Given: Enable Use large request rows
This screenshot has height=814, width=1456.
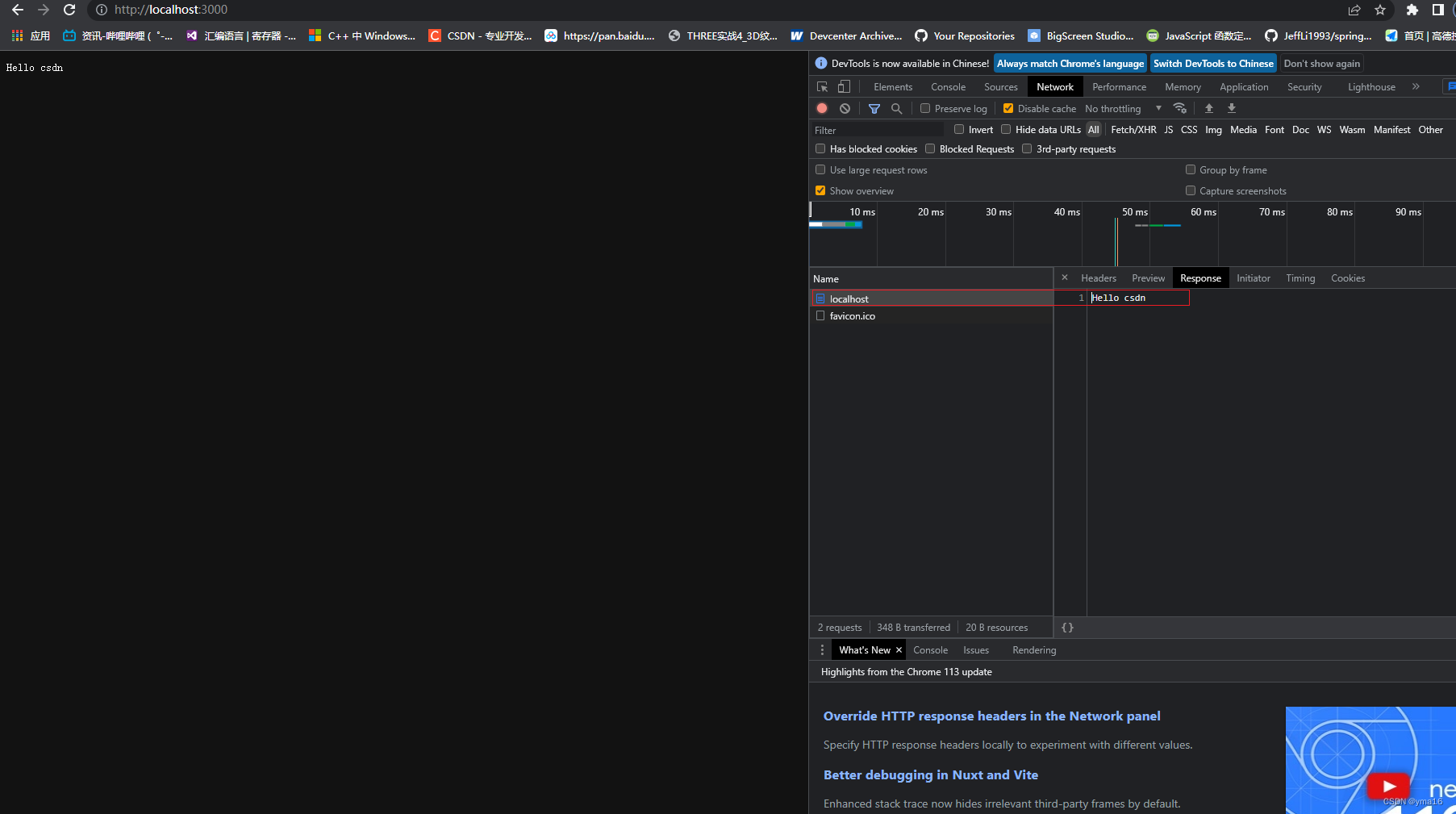Looking at the screenshot, I should pos(820,169).
